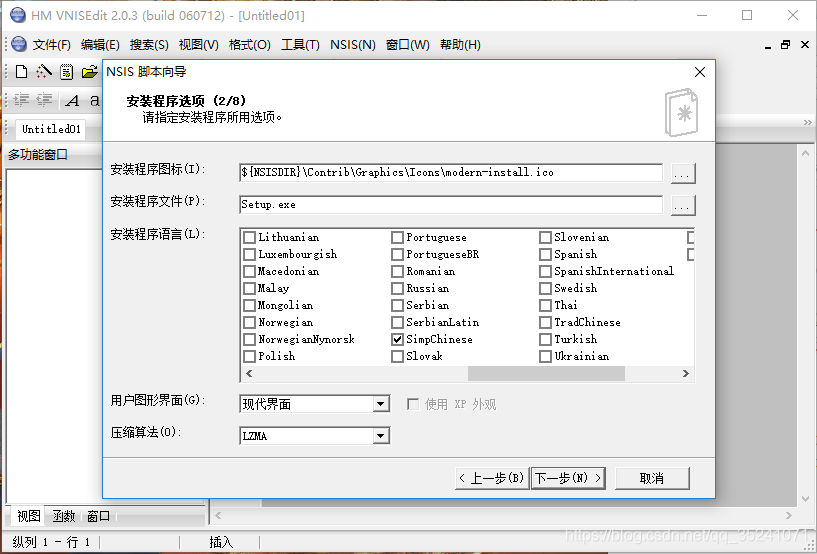Check the Mongolian language box
The width and height of the screenshot is (817, 554).
pos(250,305)
